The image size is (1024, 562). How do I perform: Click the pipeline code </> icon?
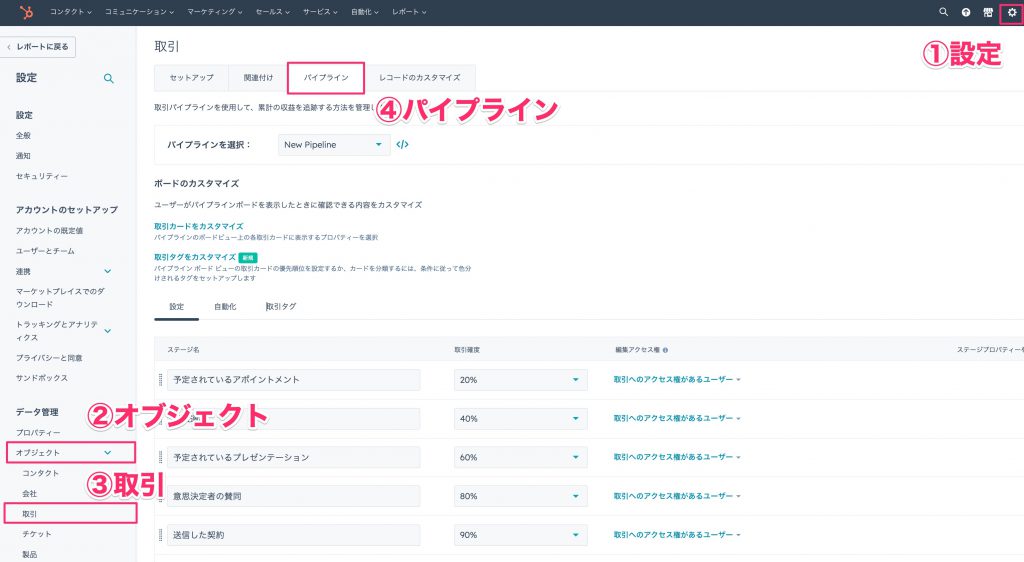402,144
